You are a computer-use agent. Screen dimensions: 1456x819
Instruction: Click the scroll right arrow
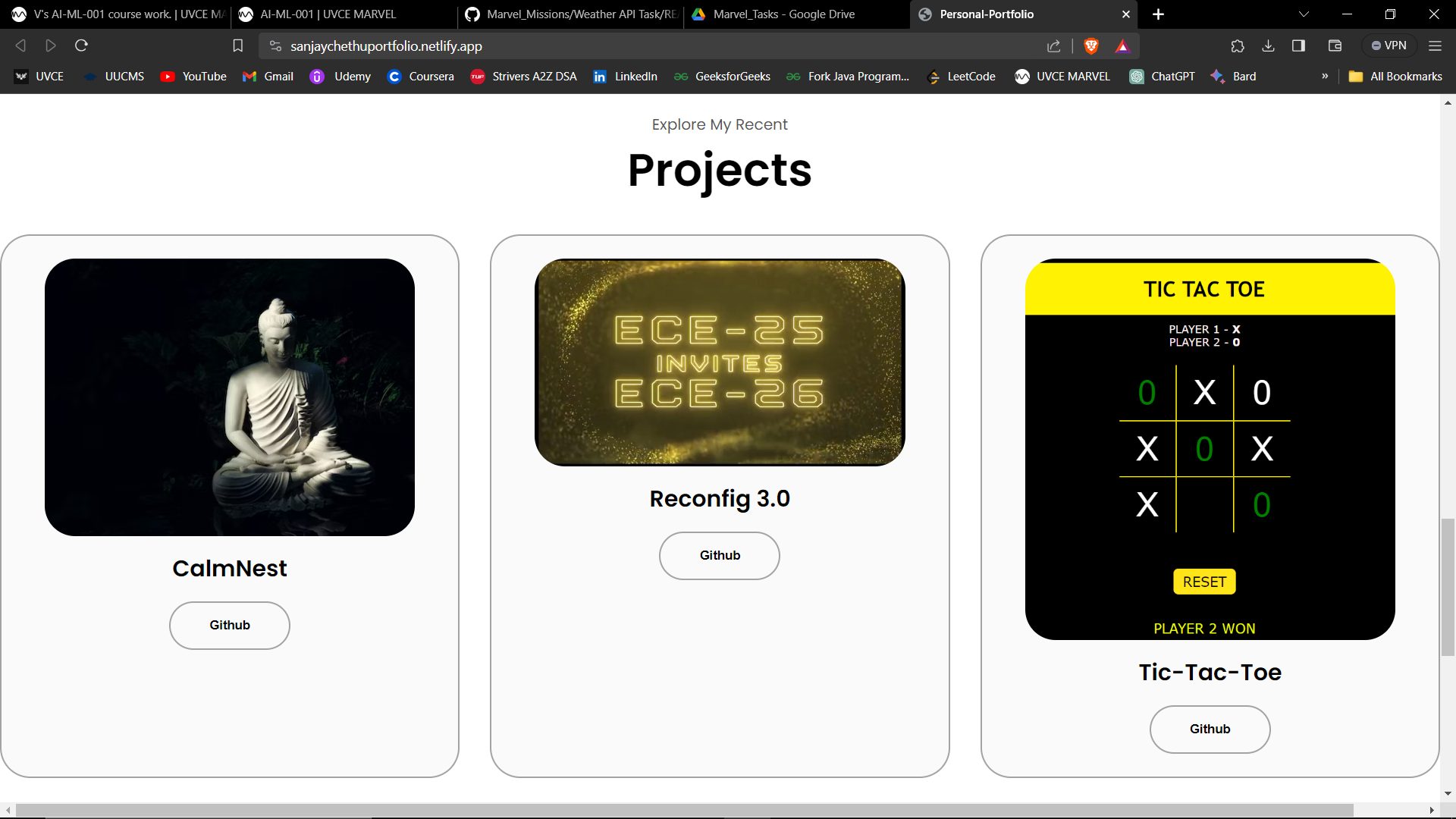click(1432, 811)
